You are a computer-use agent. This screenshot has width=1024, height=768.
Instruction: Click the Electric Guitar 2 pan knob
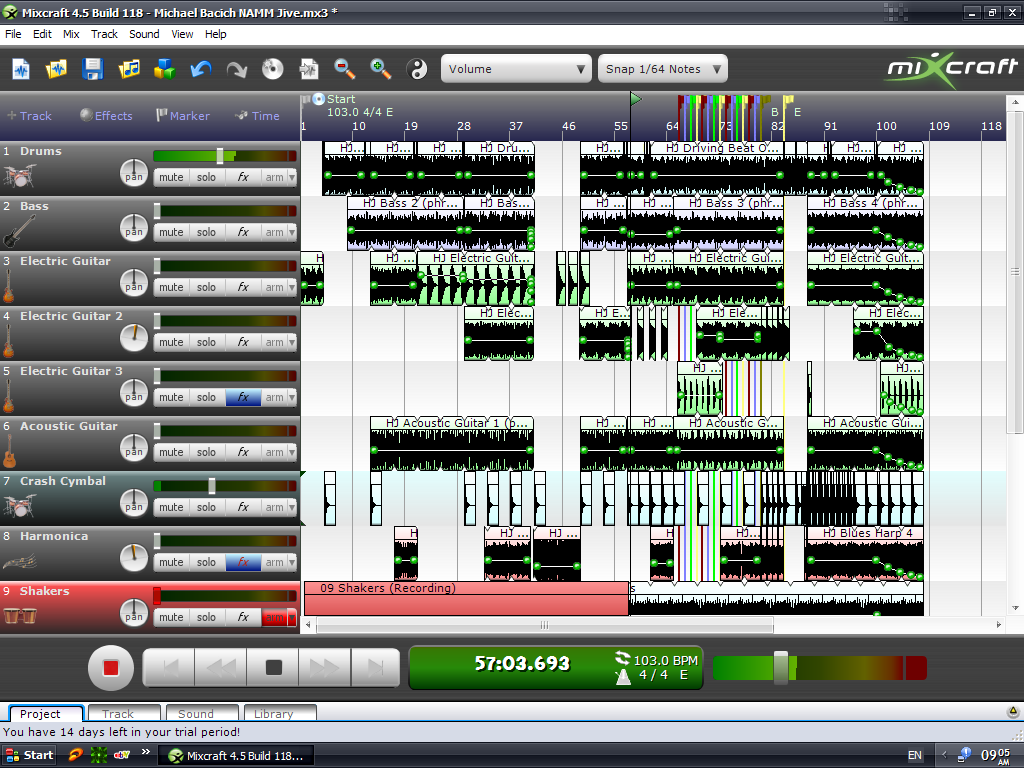coord(134,338)
